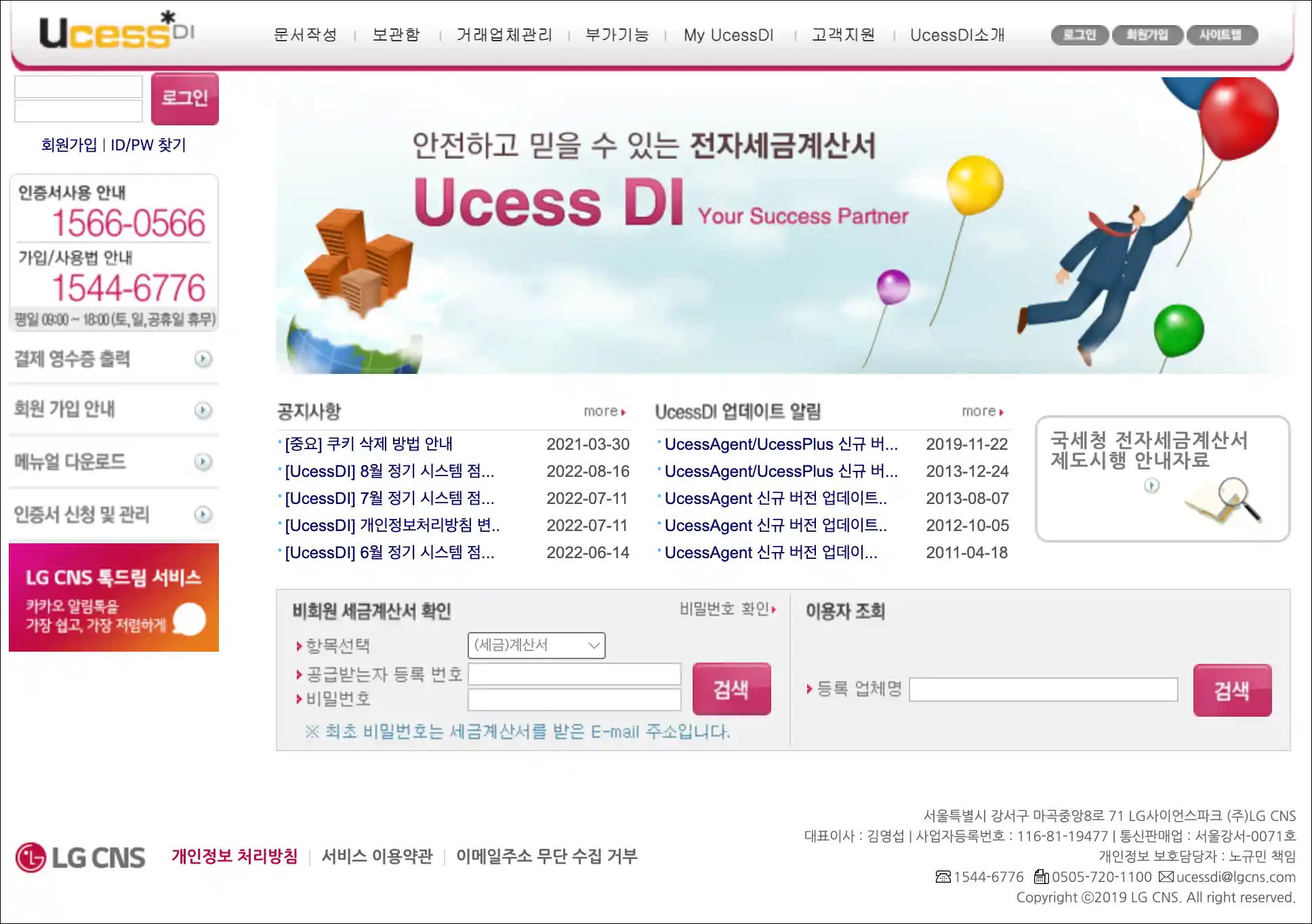Click the arrow icon beside 인증서 신청 및 관리
The width and height of the screenshot is (1312, 924).
[203, 515]
